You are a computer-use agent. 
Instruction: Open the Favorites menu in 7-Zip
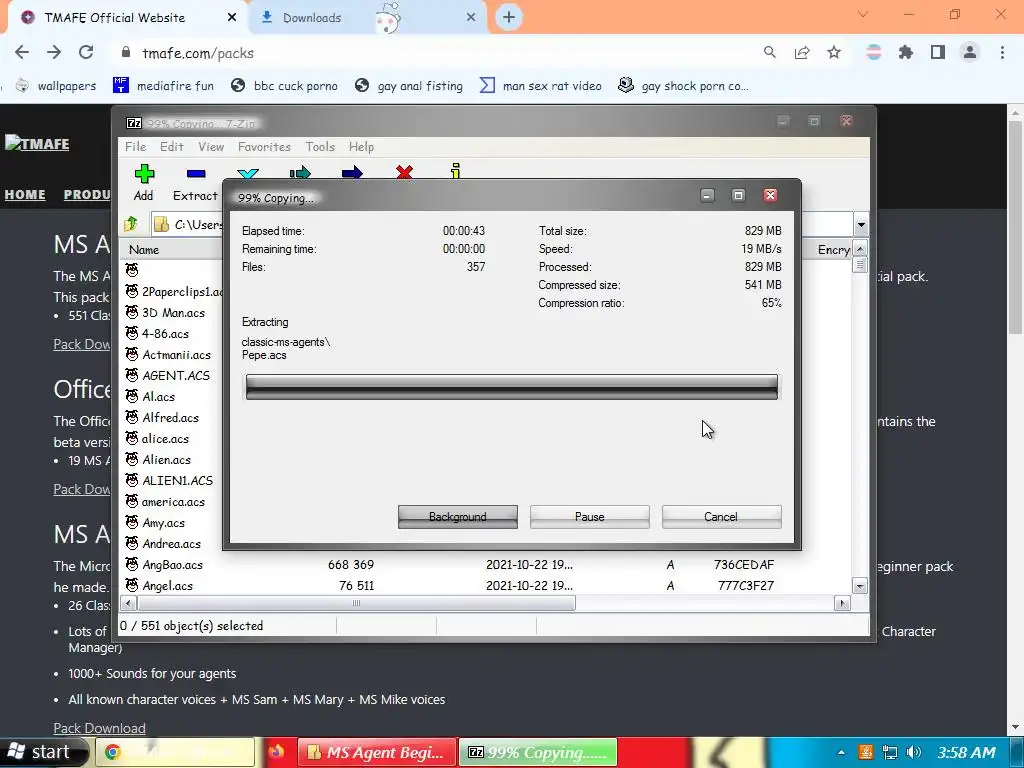coord(264,147)
